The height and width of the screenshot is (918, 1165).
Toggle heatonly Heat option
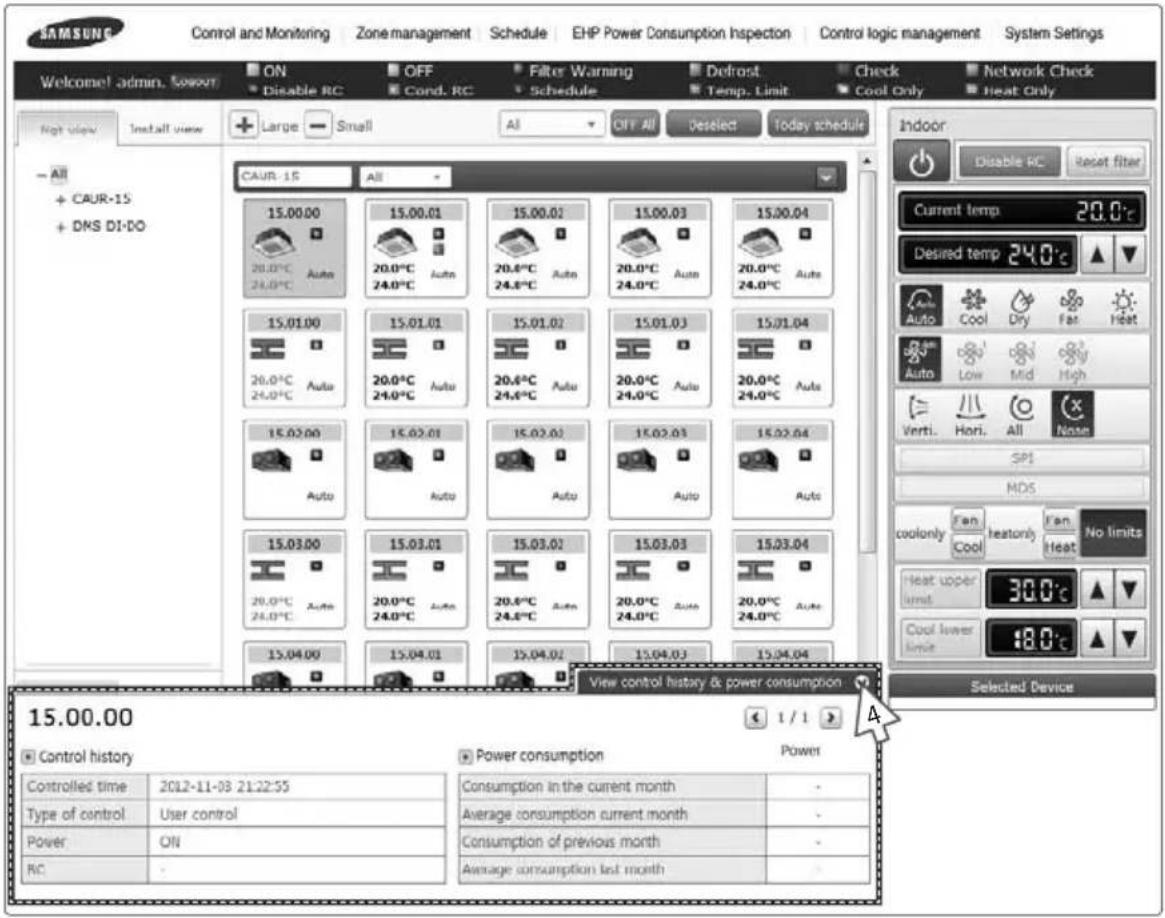click(x=1059, y=547)
